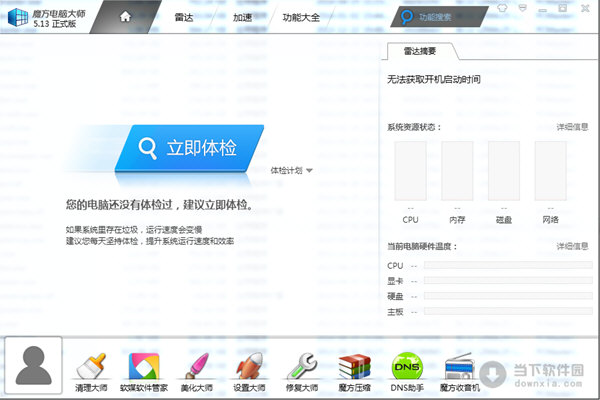Launch 设置大师 rocket icon
The height and width of the screenshot is (400, 600).
coord(249,367)
